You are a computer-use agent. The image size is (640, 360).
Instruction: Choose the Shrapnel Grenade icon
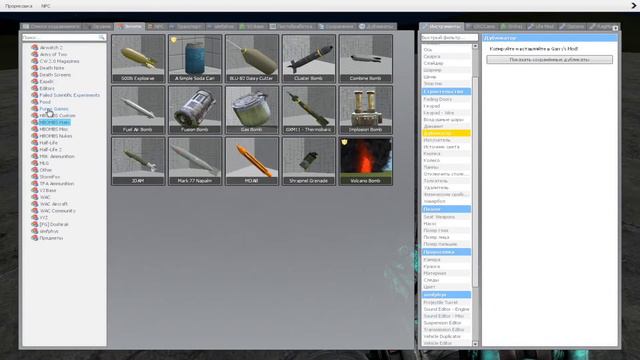[x=309, y=161]
